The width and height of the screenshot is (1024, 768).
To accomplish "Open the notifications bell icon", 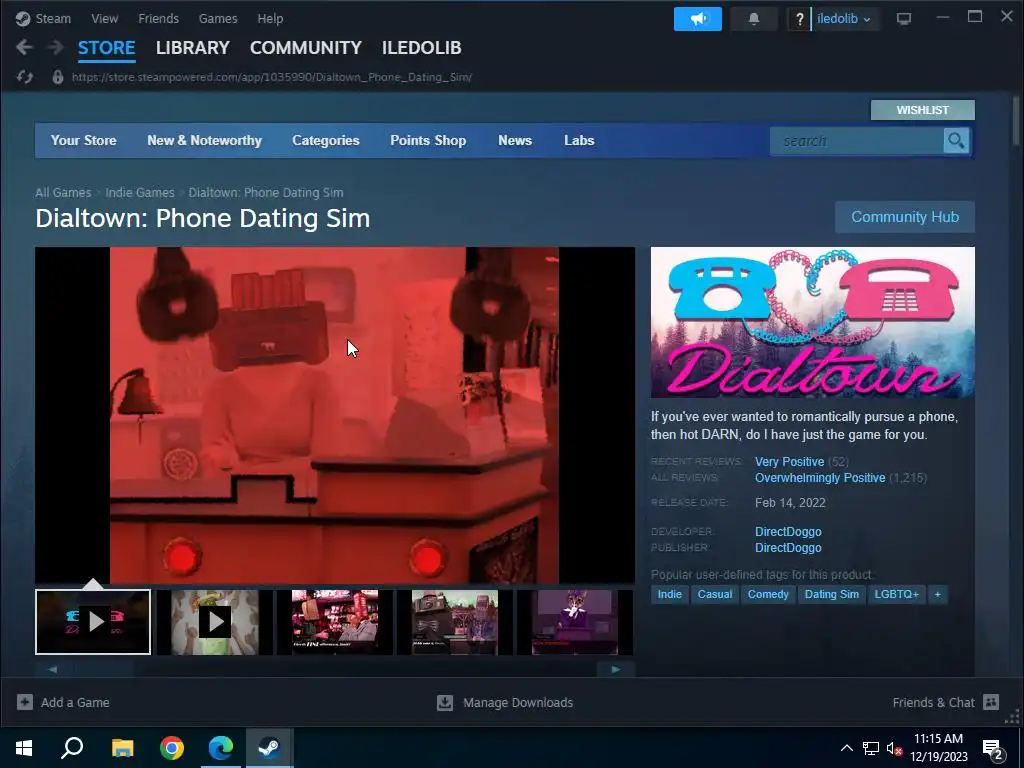I will pyautogui.click(x=754, y=19).
